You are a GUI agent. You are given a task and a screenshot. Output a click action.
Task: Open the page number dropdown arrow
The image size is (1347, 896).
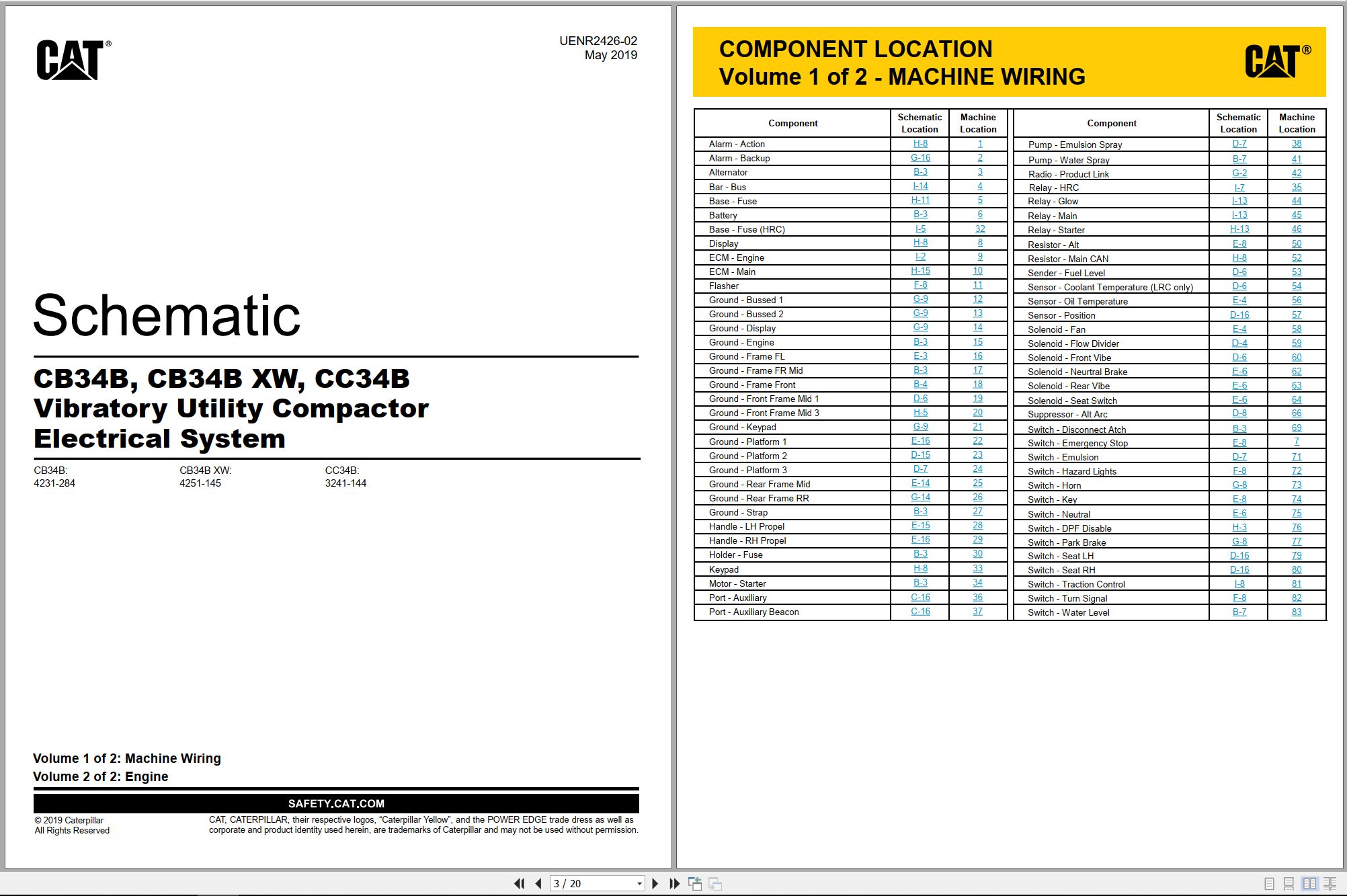point(639,884)
